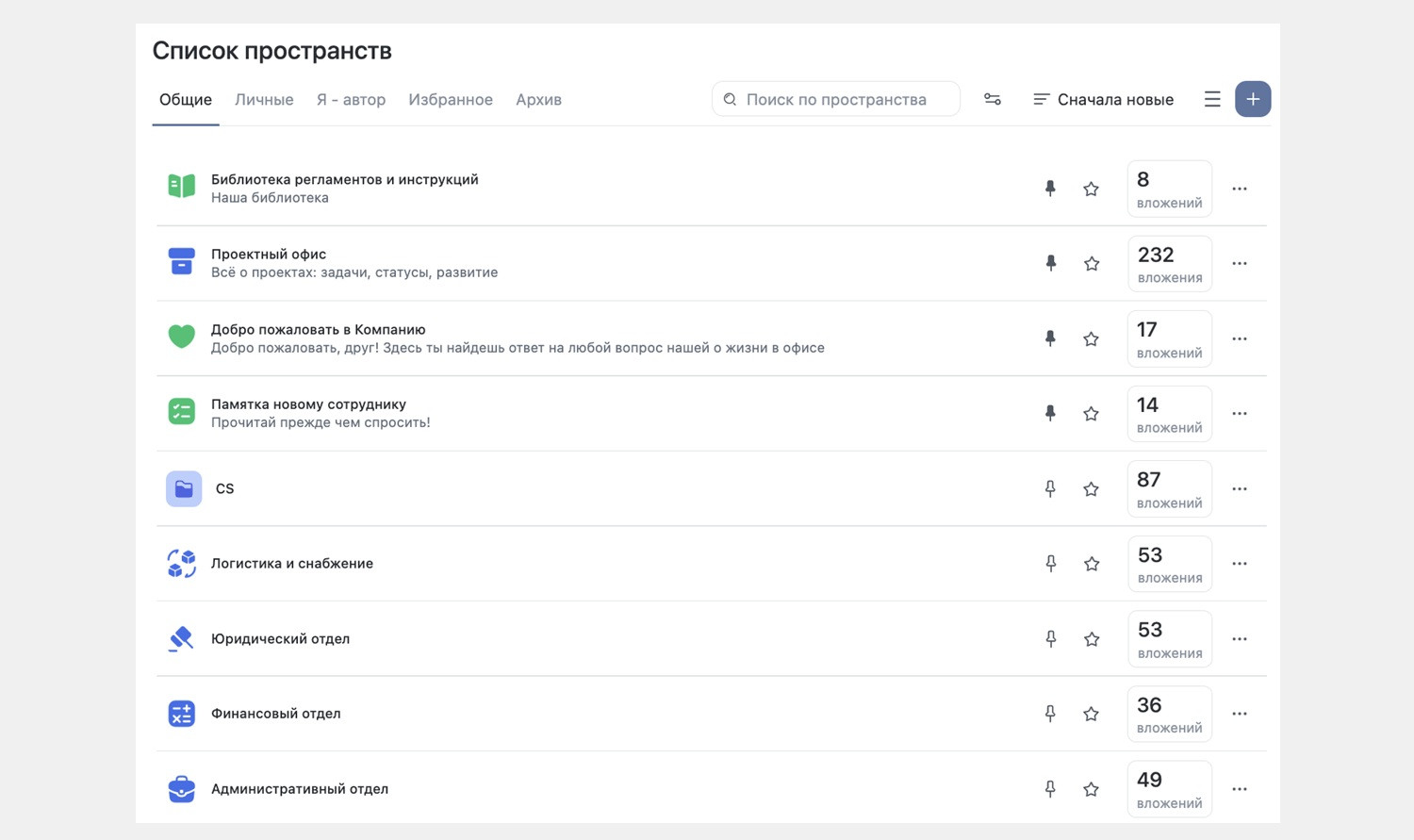Add Добро пожаловать в Компанию to favorites
Screen dimensions: 1414x840
(1092, 338)
